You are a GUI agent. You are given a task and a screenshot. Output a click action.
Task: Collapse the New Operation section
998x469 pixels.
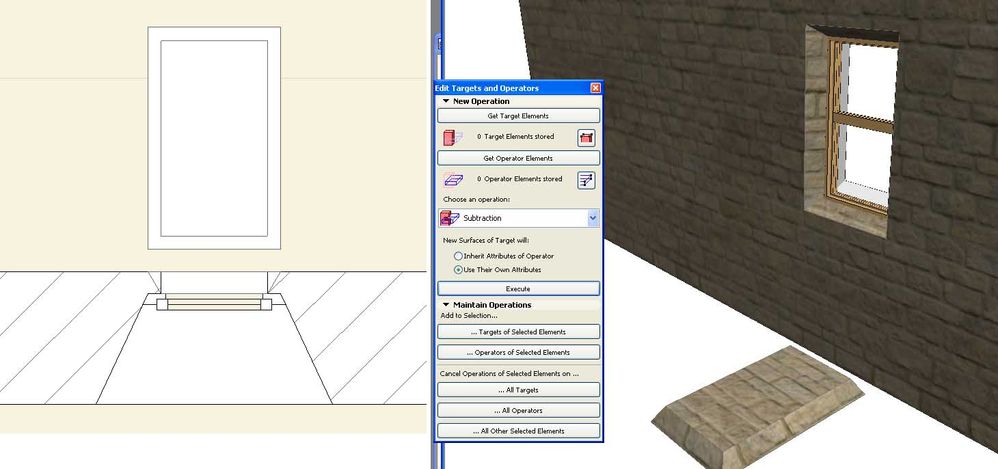coord(446,101)
